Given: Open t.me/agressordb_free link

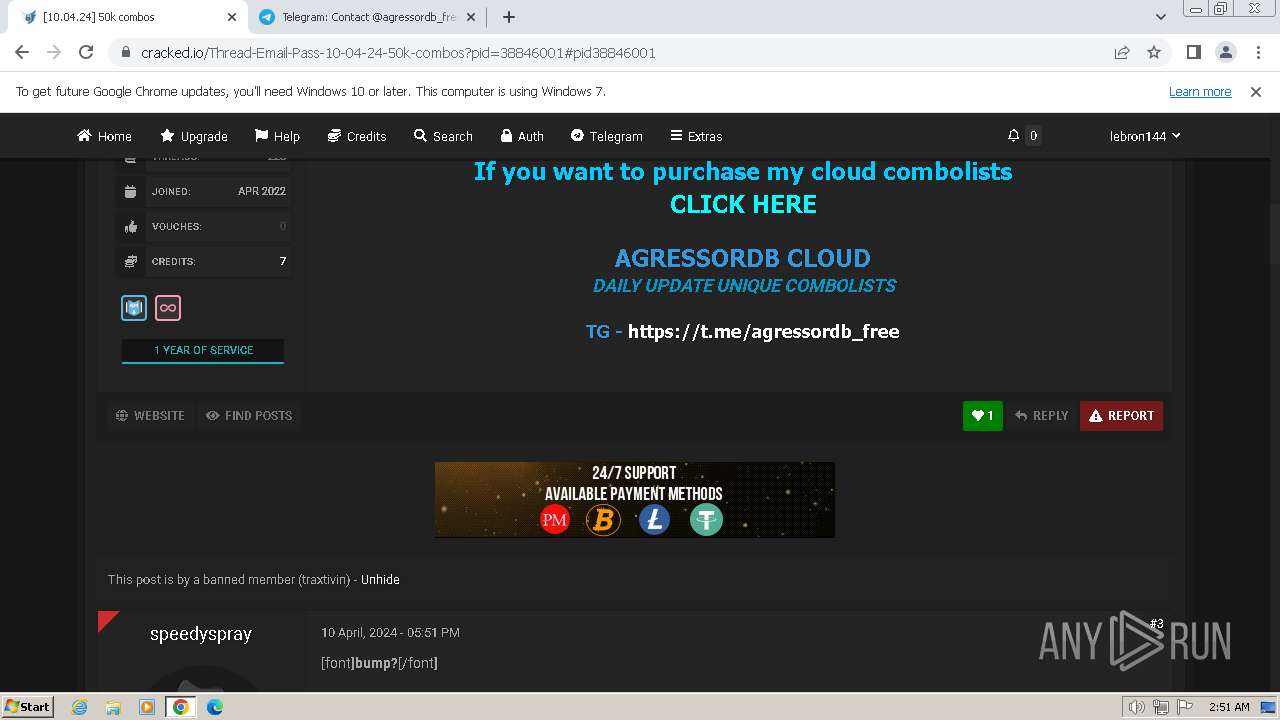Looking at the screenshot, I should (763, 331).
